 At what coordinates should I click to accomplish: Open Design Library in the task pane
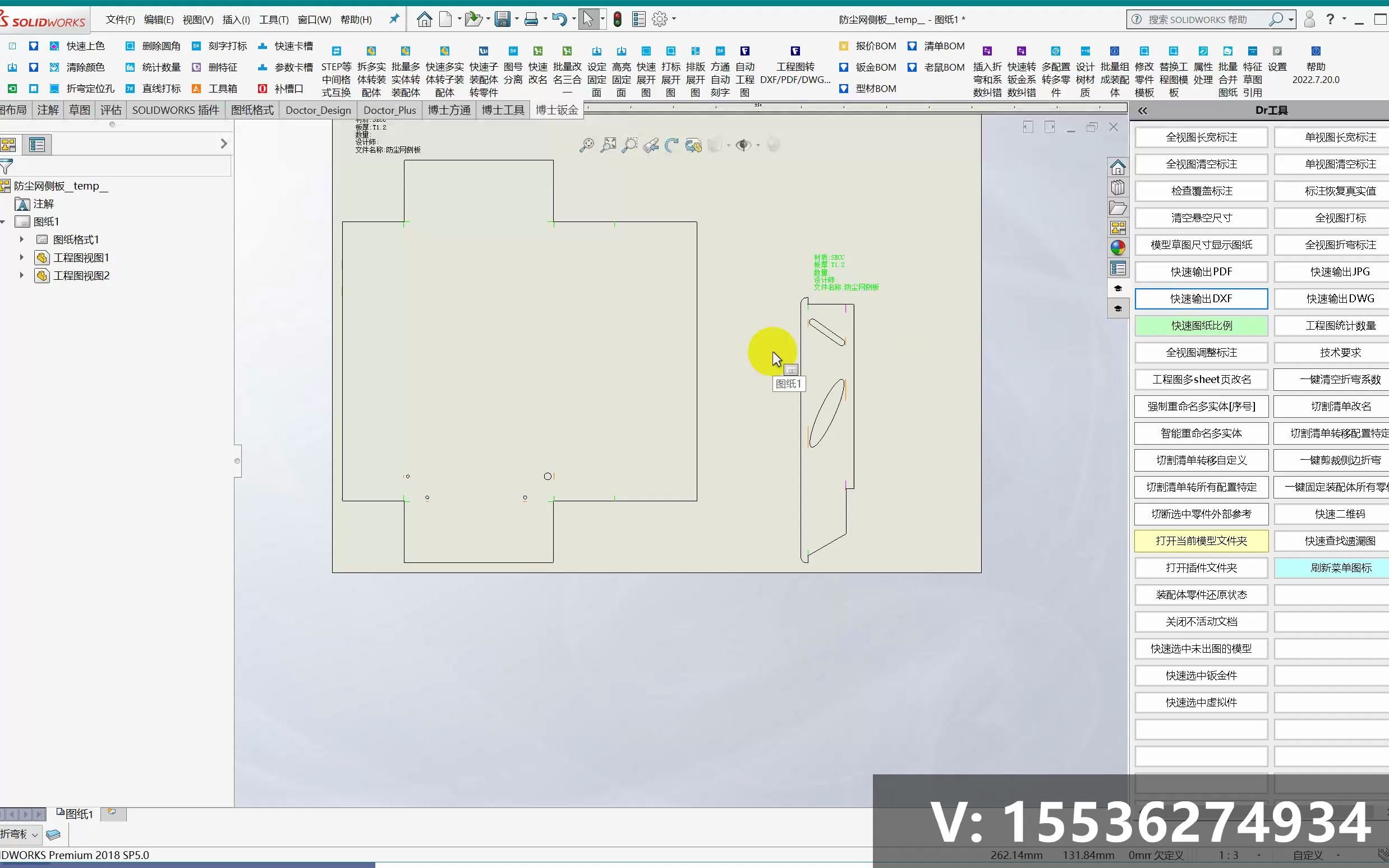[1117, 187]
